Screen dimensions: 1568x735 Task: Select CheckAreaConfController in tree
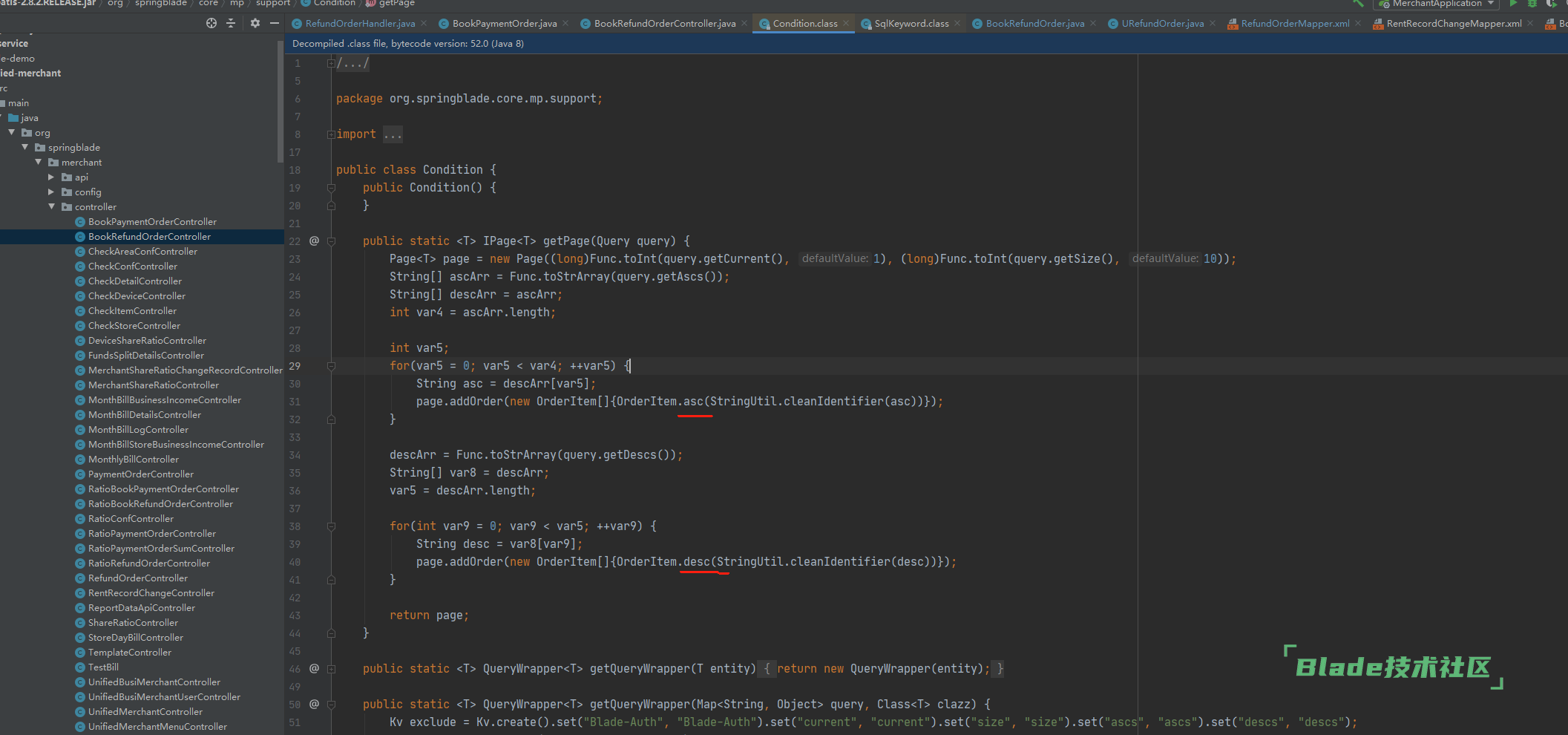click(x=142, y=251)
